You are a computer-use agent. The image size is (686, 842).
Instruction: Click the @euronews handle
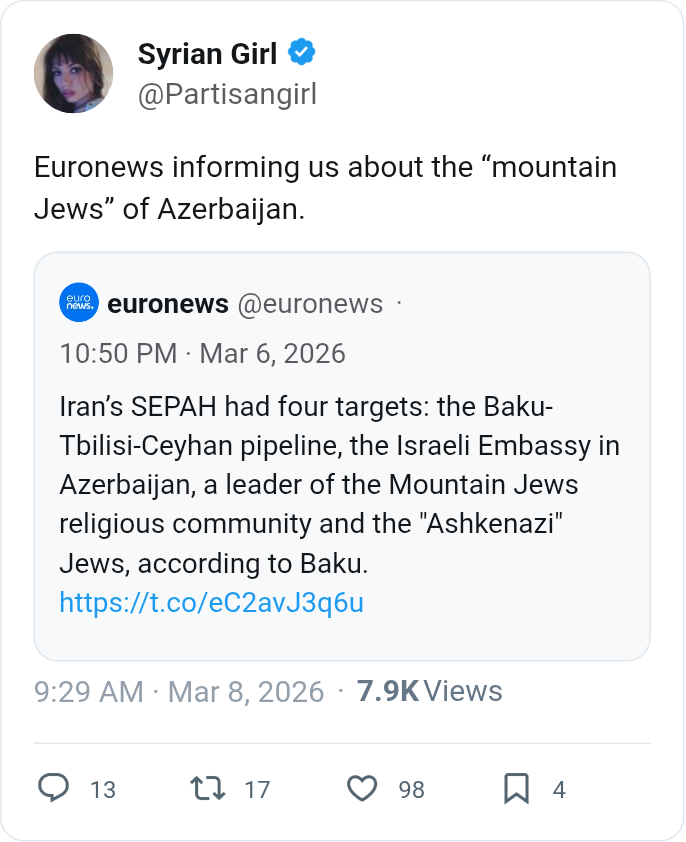pos(310,304)
